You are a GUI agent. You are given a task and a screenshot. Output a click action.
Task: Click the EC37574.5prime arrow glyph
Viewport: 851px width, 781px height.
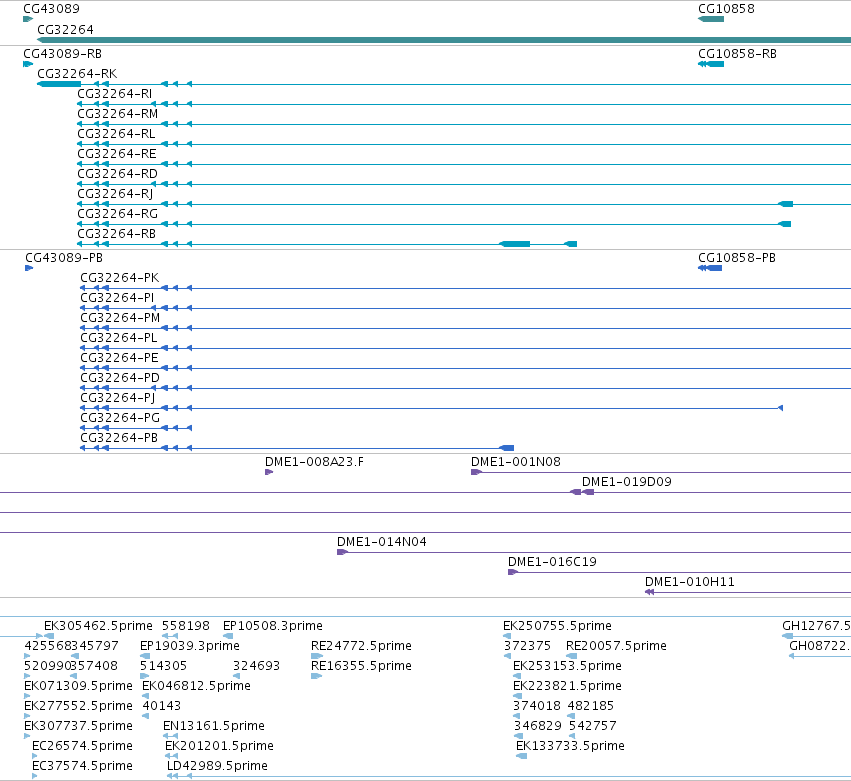tap(35, 776)
